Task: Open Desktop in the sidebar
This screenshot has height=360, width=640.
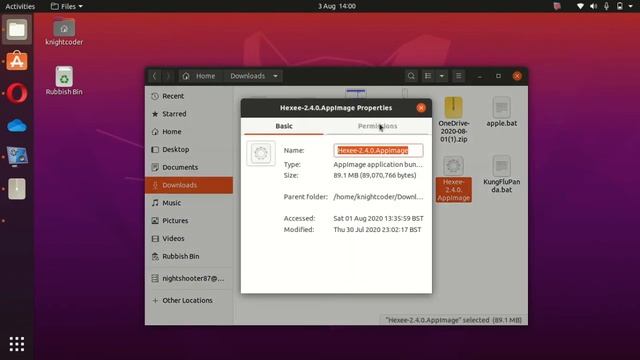Action: [189, 149]
